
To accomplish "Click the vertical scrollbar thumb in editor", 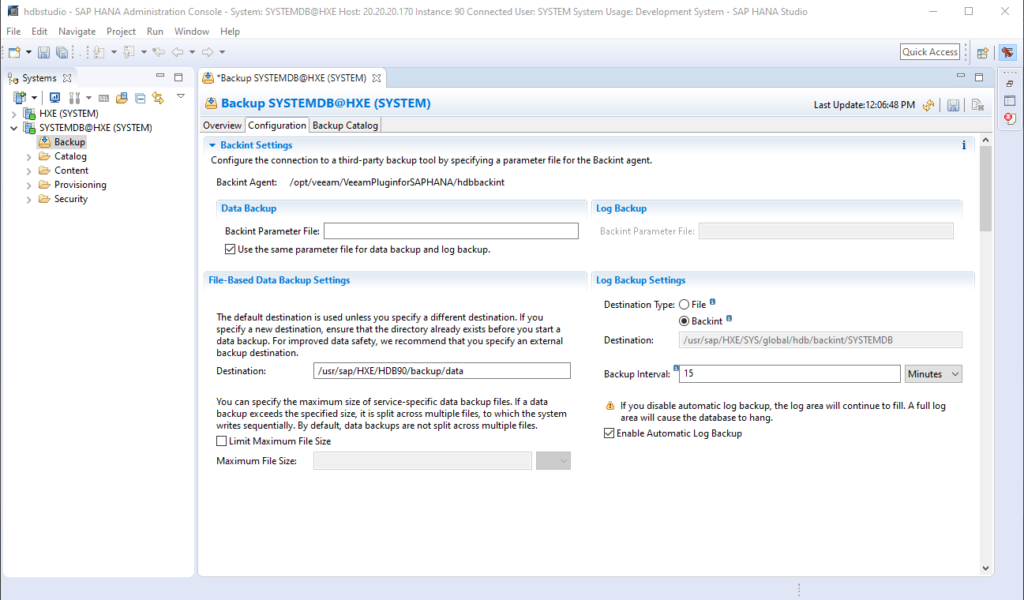I will [985, 189].
